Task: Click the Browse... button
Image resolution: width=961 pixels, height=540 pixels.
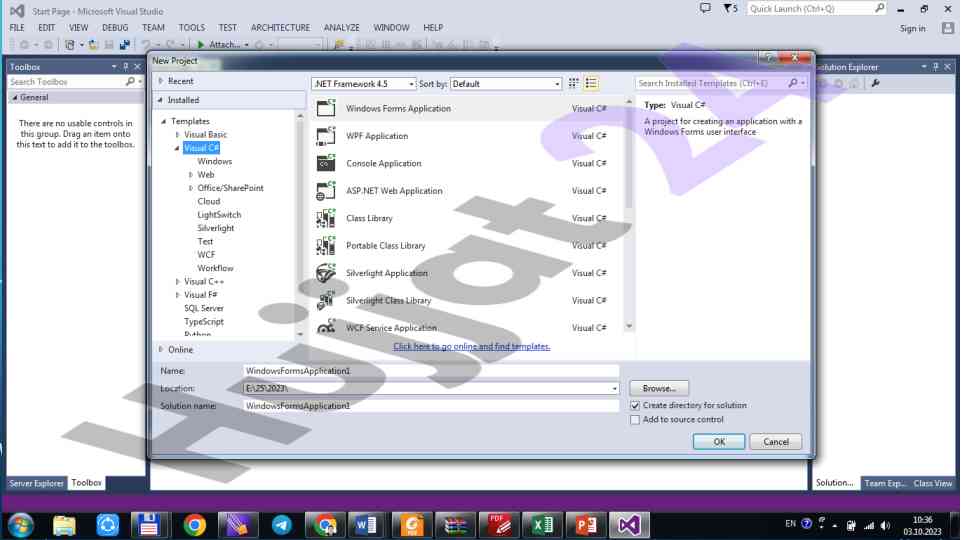Action: coord(659,389)
